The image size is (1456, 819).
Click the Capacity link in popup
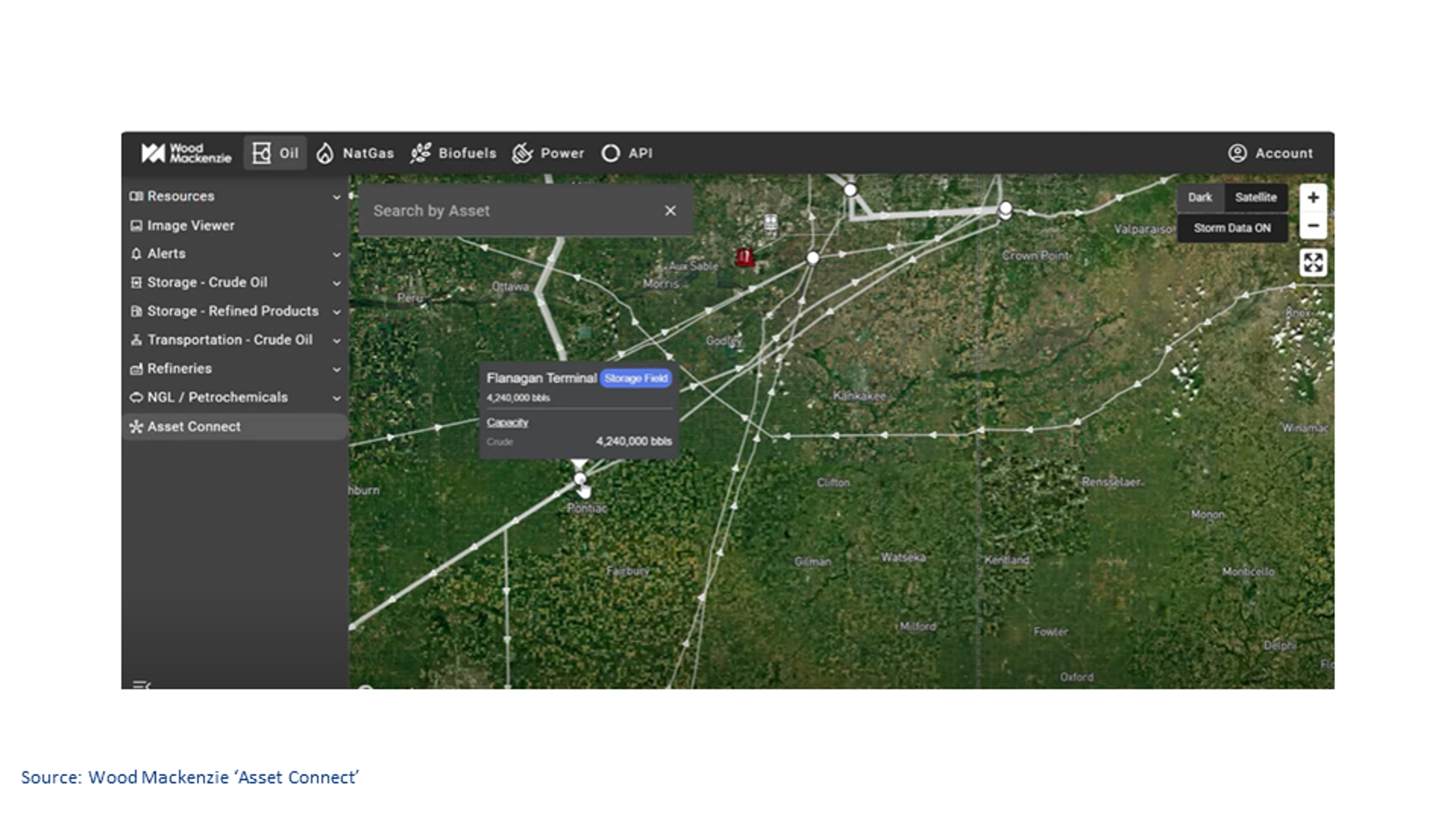pos(507,422)
